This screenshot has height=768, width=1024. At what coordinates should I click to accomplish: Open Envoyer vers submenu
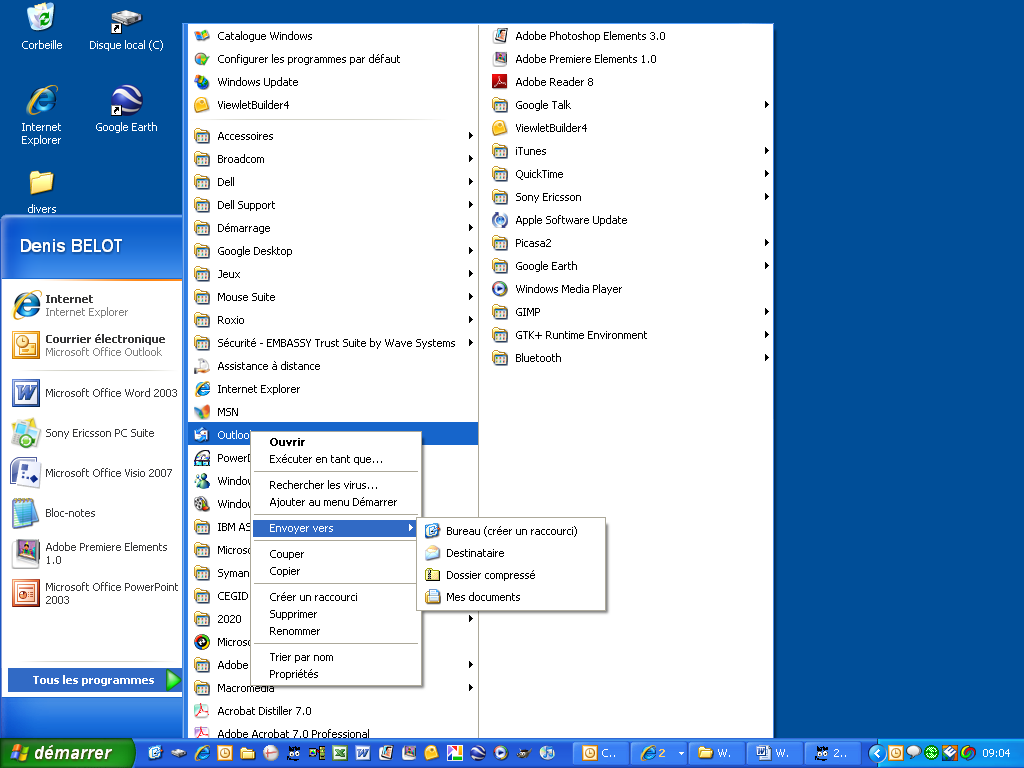point(336,528)
